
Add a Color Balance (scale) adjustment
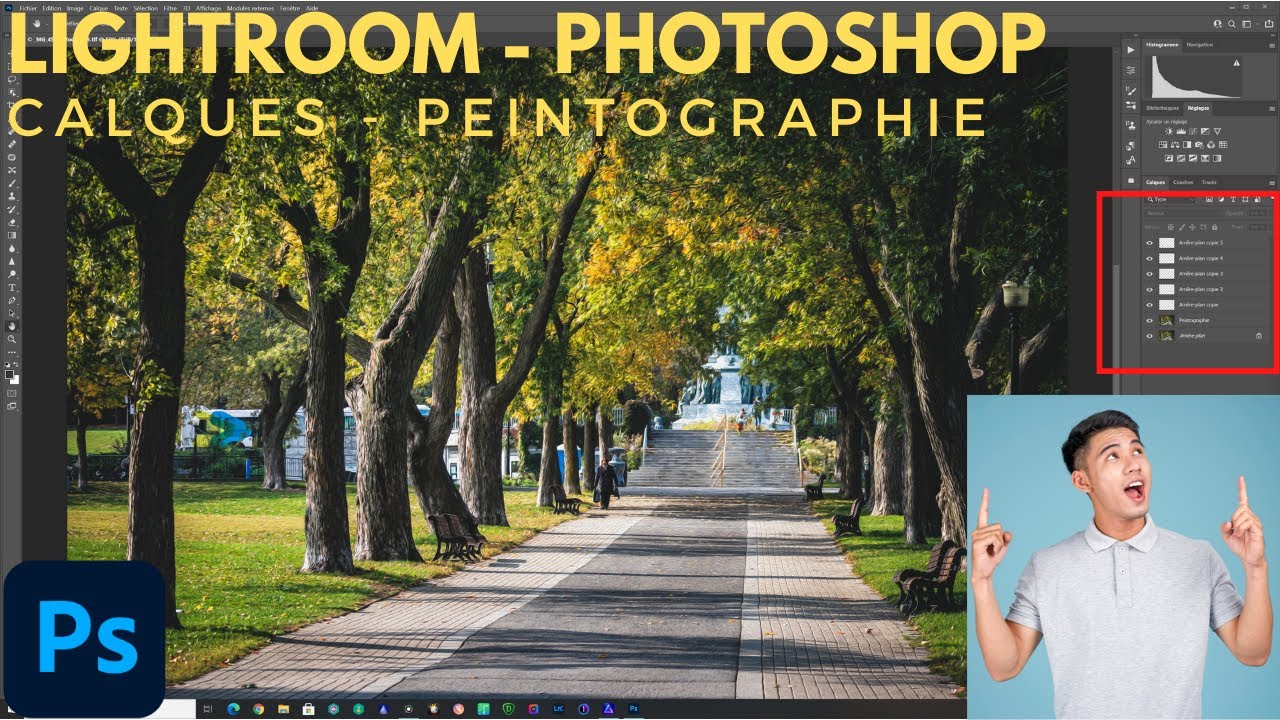pos(1175,145)
